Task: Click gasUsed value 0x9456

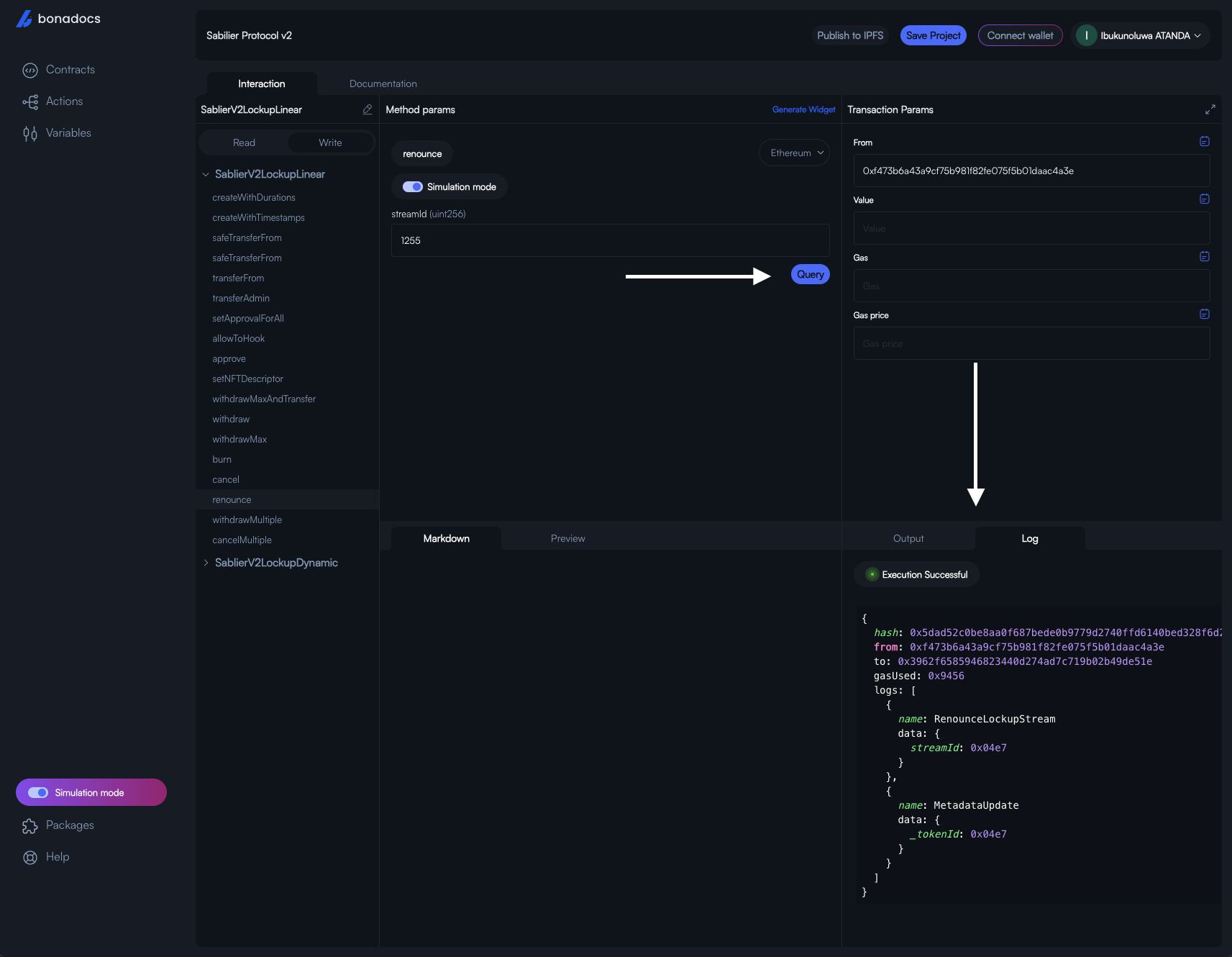Action: click(x=946, y=676)
